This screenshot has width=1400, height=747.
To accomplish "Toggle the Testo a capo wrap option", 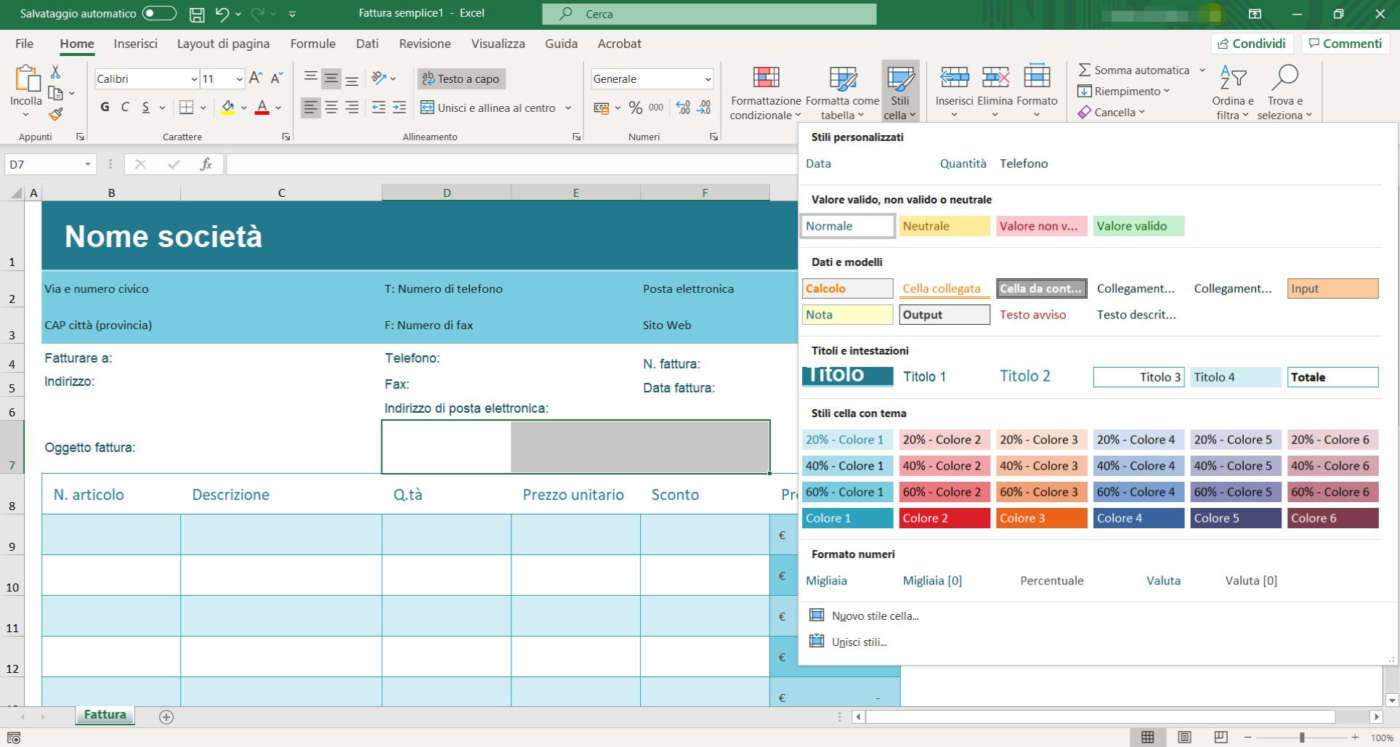I will click(x=460, y=79).
